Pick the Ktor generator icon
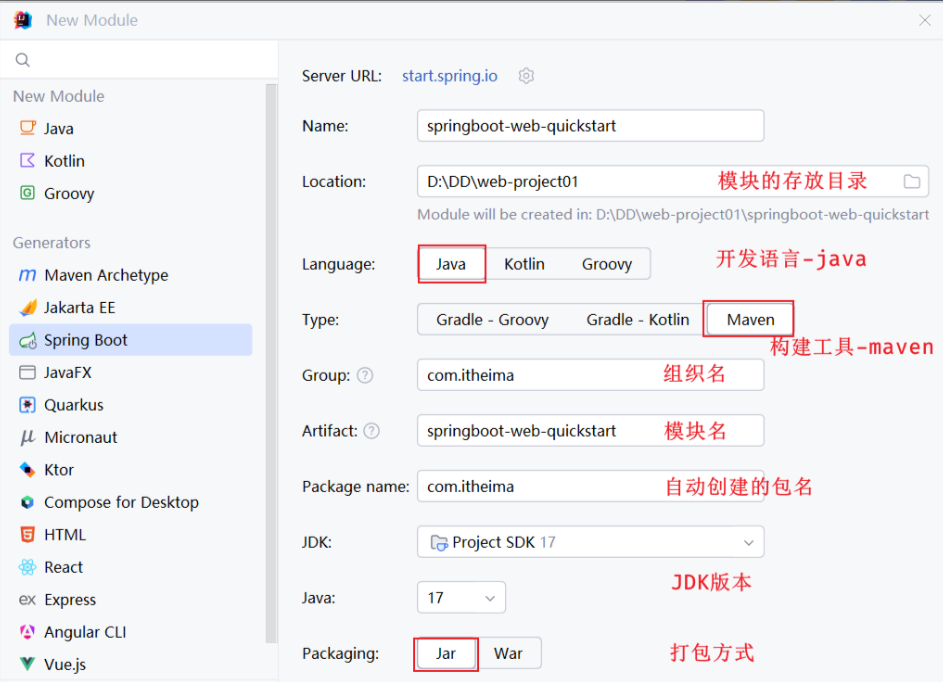The width and height of the screenshot is (943, 682). point(27,470)
